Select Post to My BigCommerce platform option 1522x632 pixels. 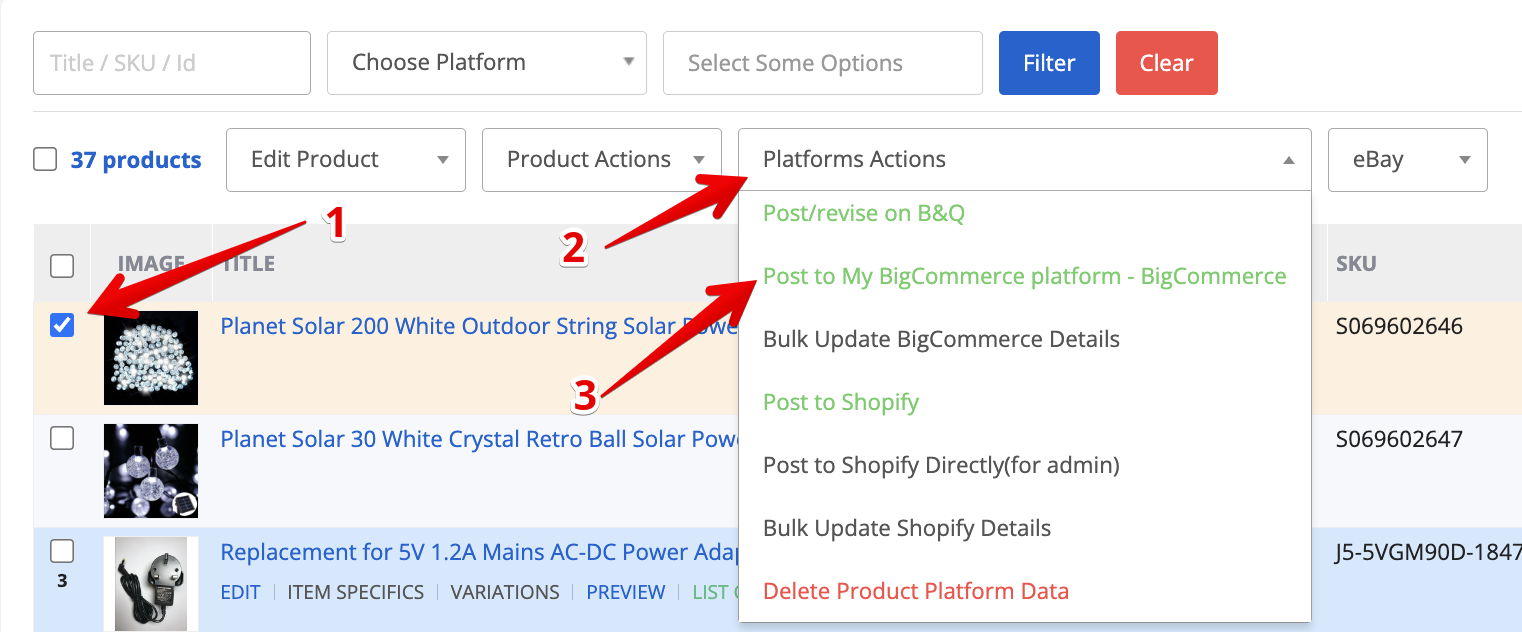pyautogui.click(x=1024, y=276)
